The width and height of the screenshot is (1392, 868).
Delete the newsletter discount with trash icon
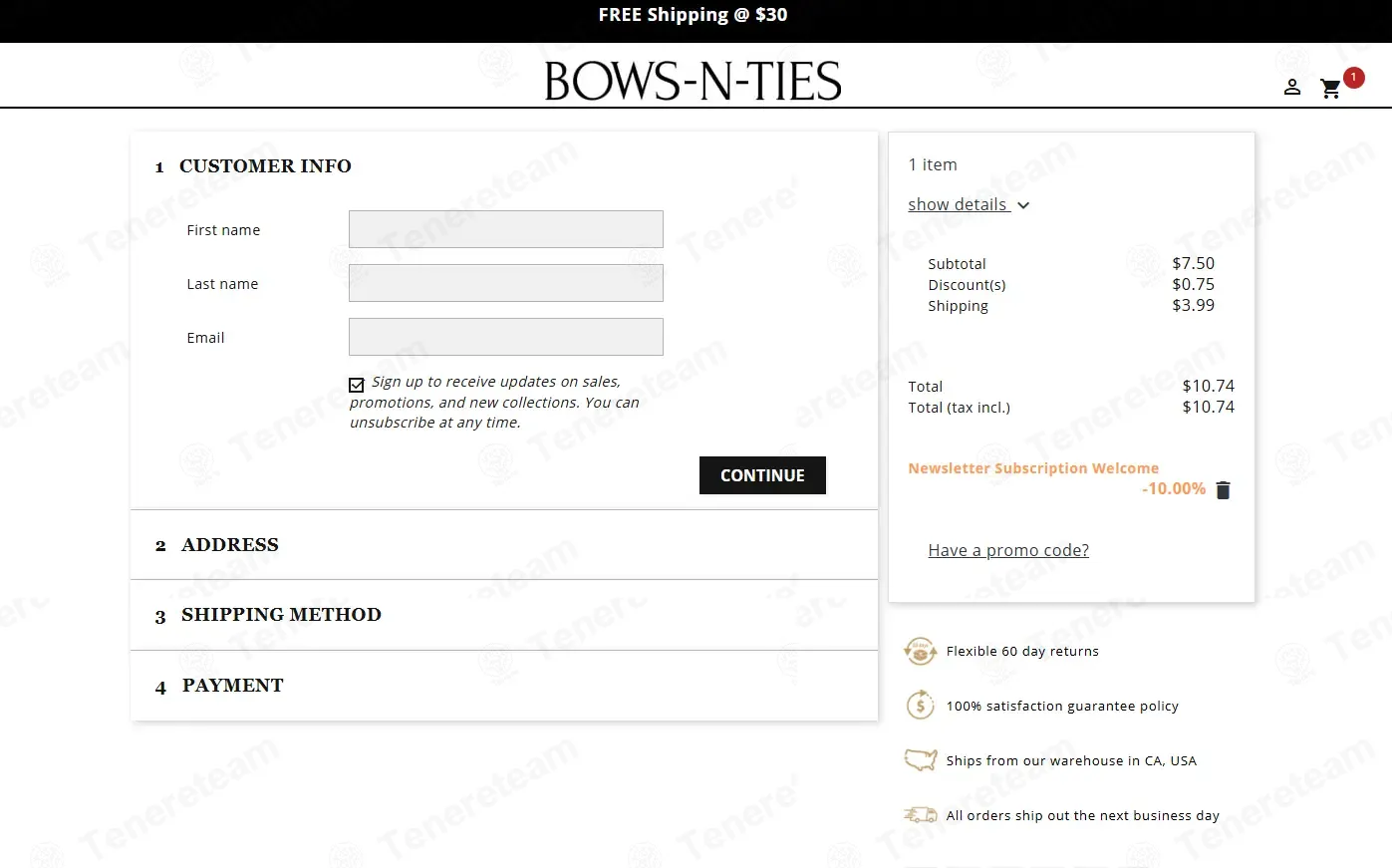pyautogui.click(x=1224, y=489)
